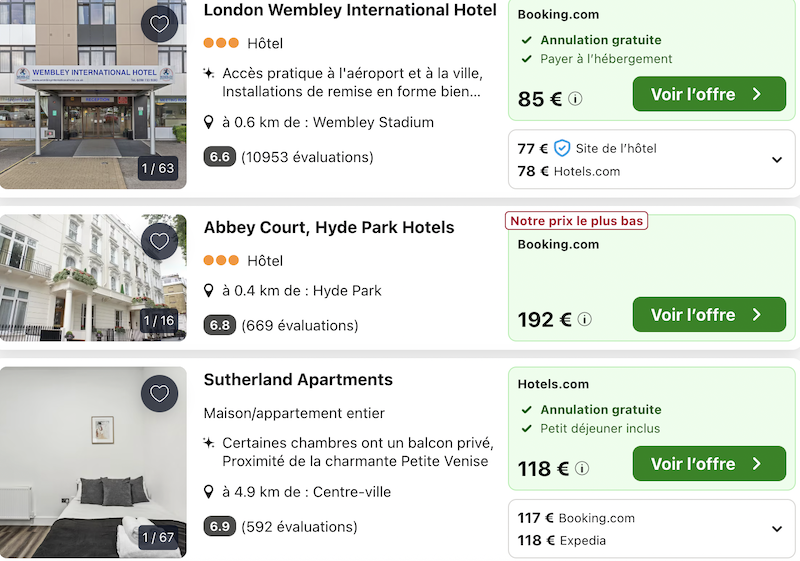Toggle the heart on Sutherland Apartments
800x561 pixels.
pyautogui.click(x=159, y=393)
